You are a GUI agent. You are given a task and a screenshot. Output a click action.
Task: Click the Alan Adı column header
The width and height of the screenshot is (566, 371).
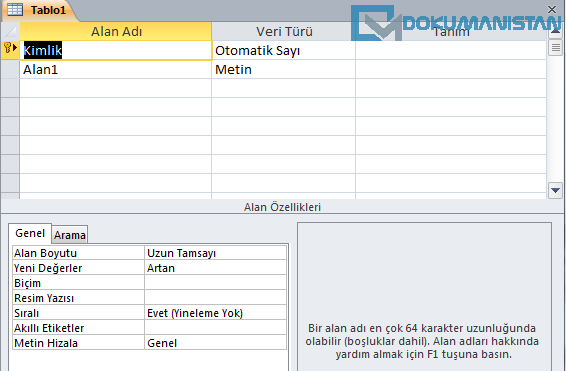pos(116,31)
